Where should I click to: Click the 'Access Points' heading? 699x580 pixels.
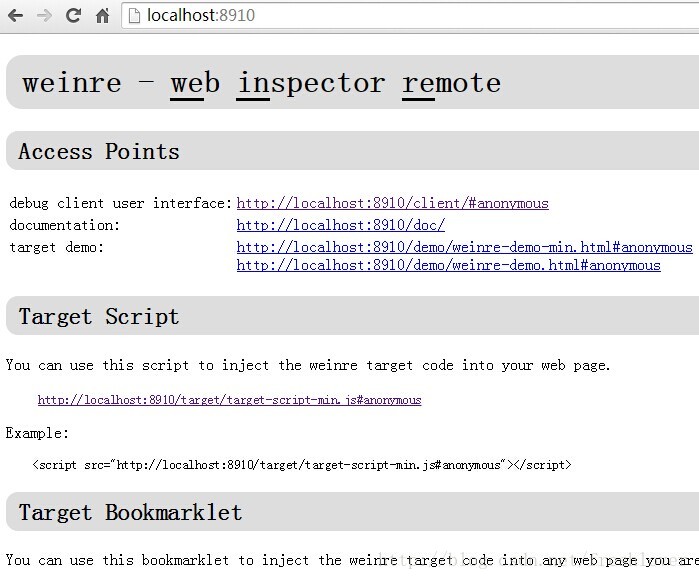pyautogui.click(x=99, y=151)
